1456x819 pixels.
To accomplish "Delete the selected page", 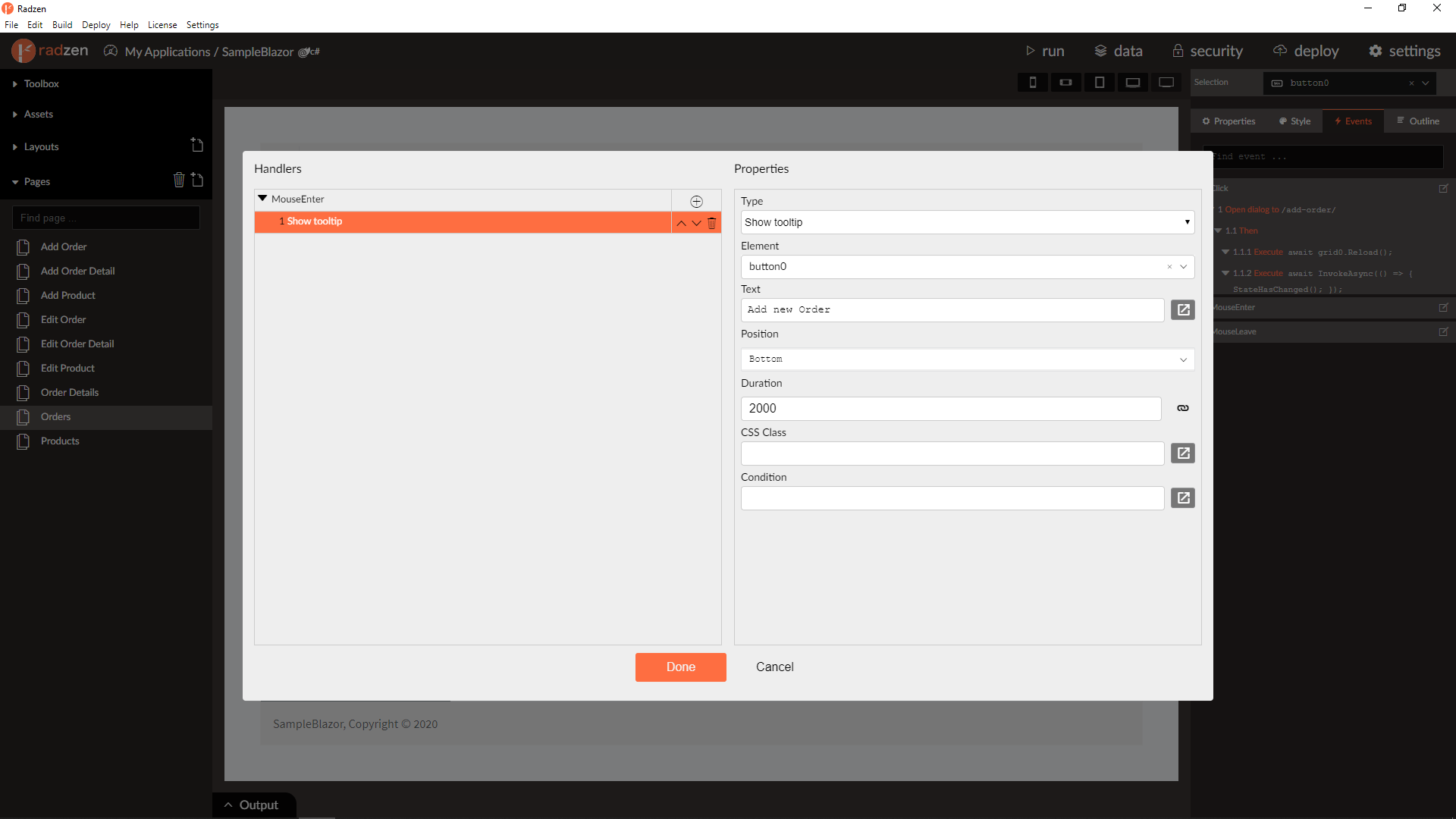I will [179, 180].
